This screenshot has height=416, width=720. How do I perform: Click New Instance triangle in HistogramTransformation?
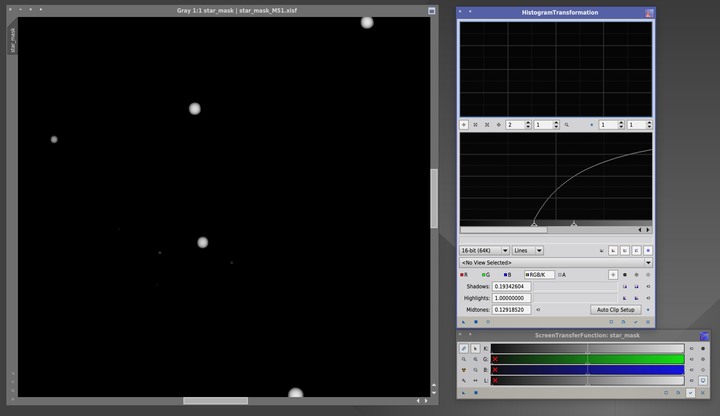pyautogui.click(x=464, y=322)
